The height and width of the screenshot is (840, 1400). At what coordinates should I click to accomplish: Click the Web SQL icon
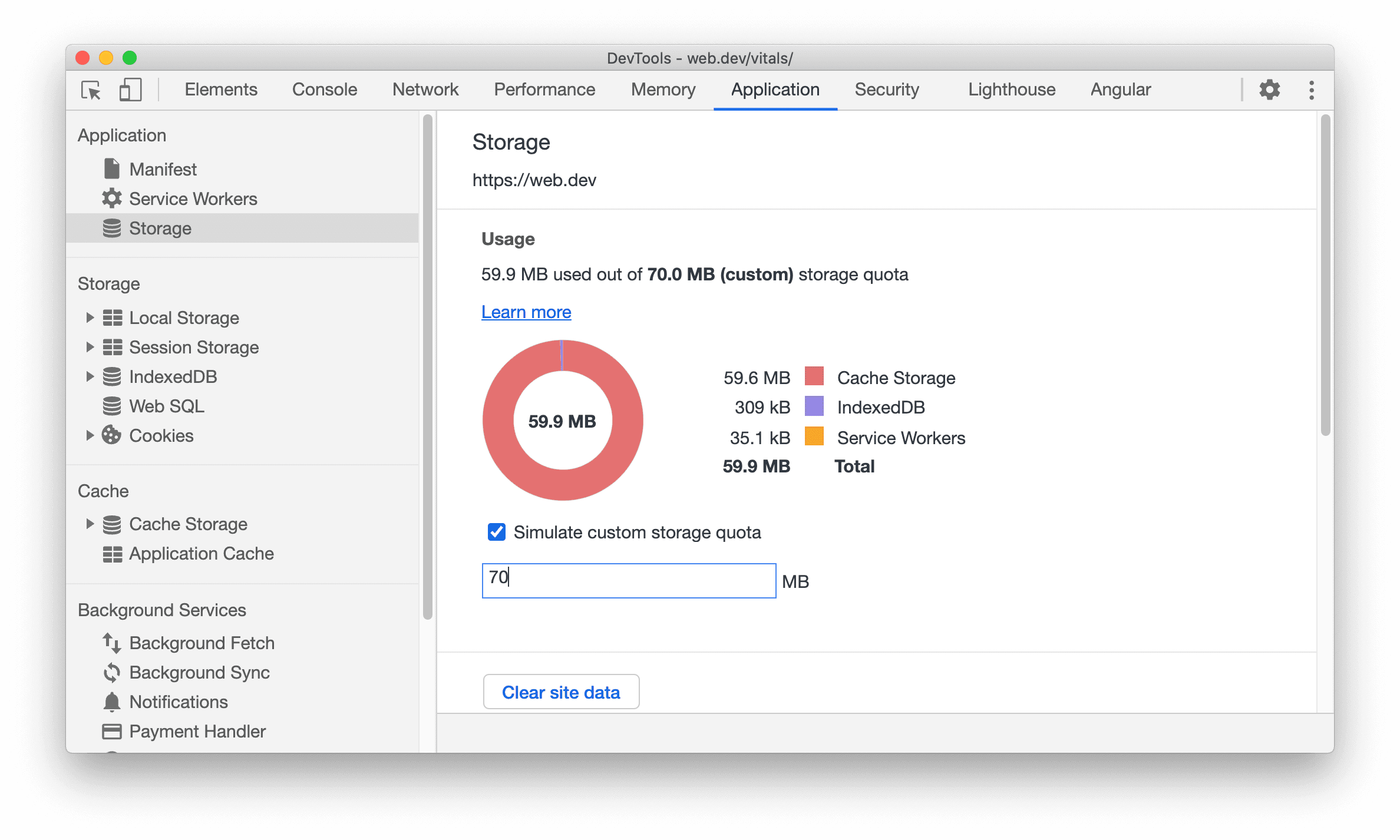pyautogui.click(x=112, y=405)
